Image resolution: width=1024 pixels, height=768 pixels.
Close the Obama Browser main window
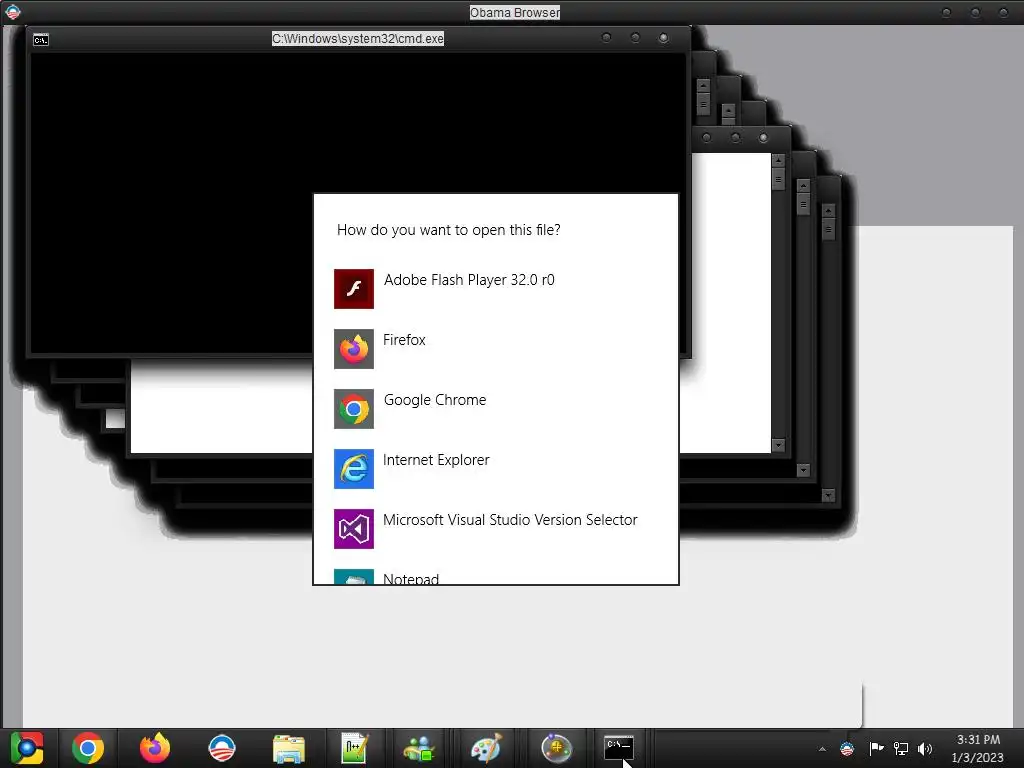(x=1004, y=12)
